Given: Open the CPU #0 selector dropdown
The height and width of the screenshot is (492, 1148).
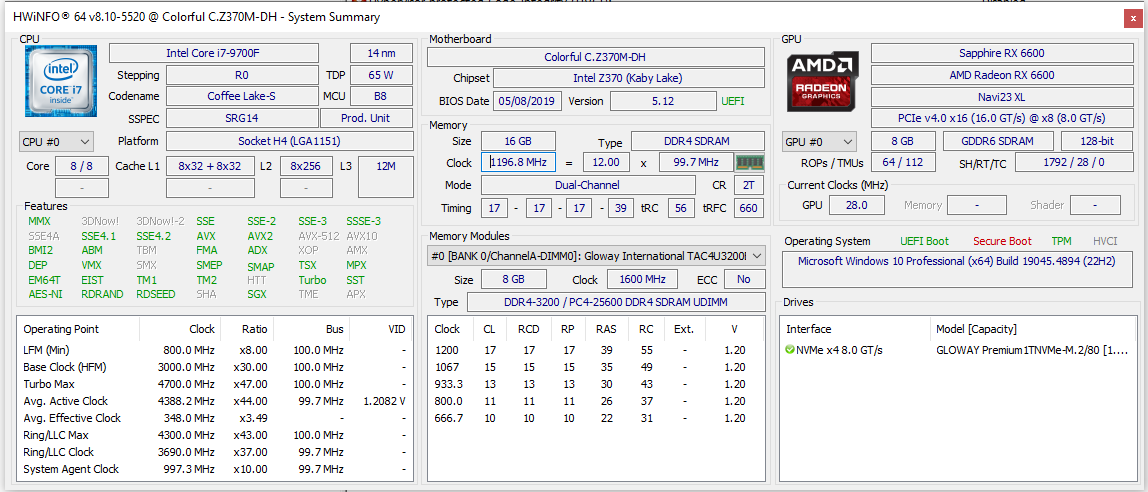Looking at the screenshot, I should point(56,141).
